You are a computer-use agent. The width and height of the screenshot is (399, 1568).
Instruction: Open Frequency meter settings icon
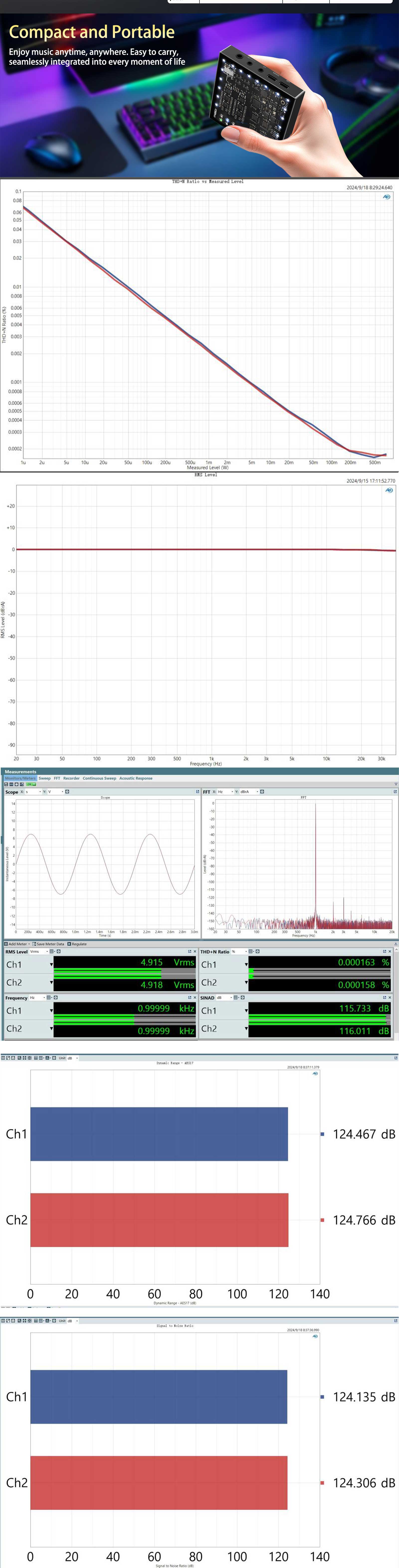pos(55,998)
